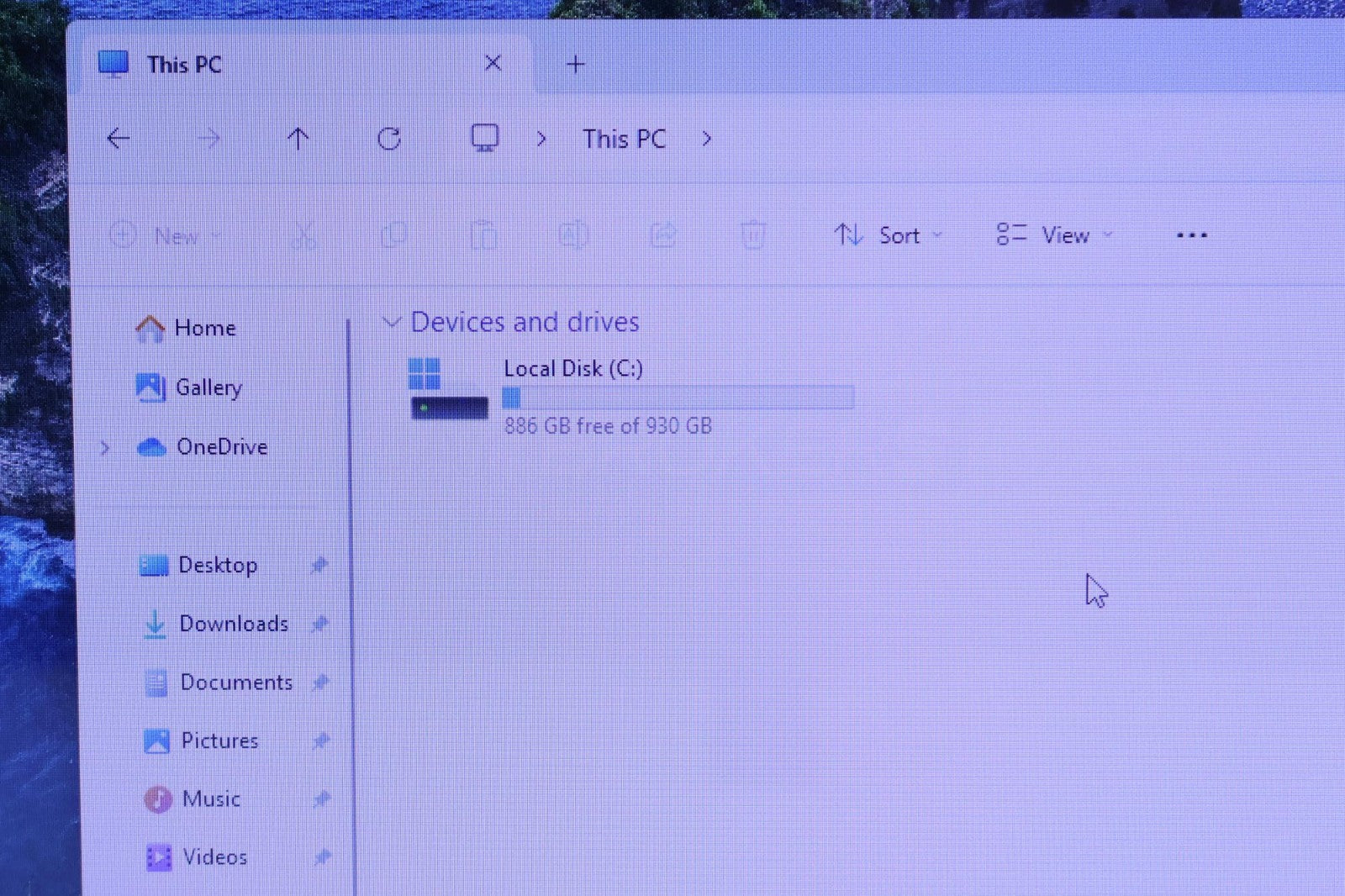This screenshot has width=1345, height=896.
Task: Collapse the Devices and drives group
Action: click(x=391, y=322)
